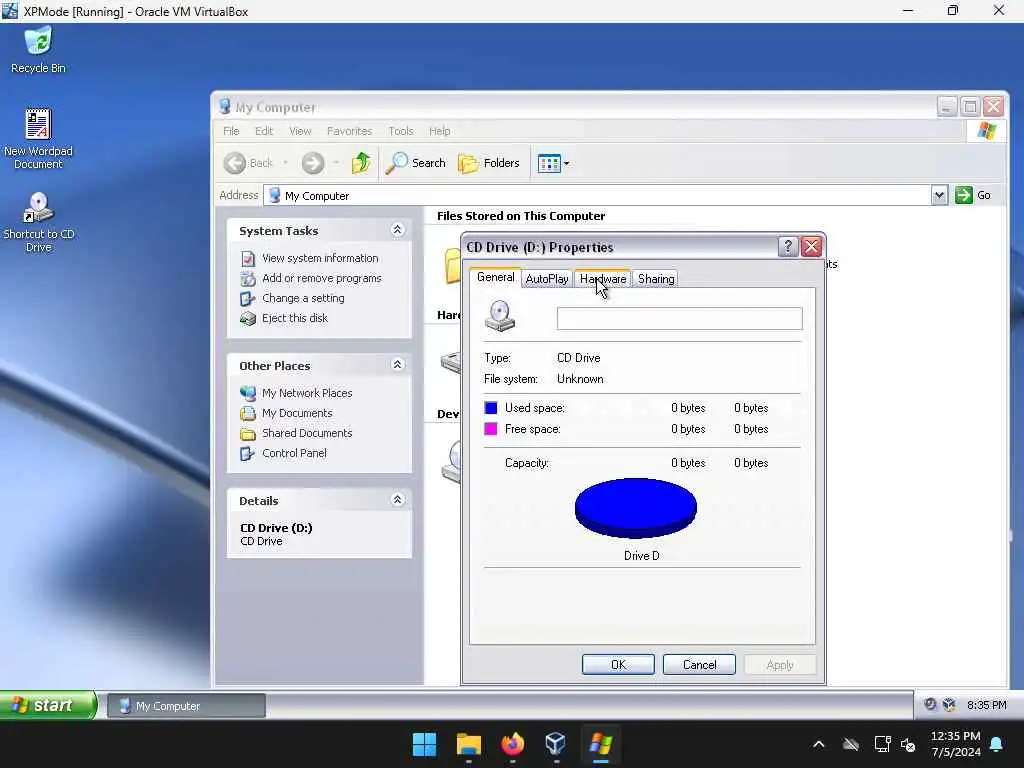Open the Tools menu

[401, 131]
